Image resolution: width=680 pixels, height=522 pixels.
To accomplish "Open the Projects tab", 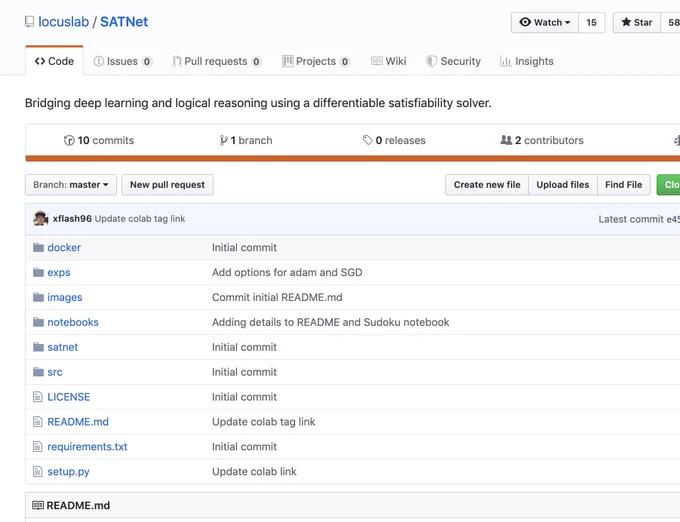I will pyautogui.click(x=316, y=62).
